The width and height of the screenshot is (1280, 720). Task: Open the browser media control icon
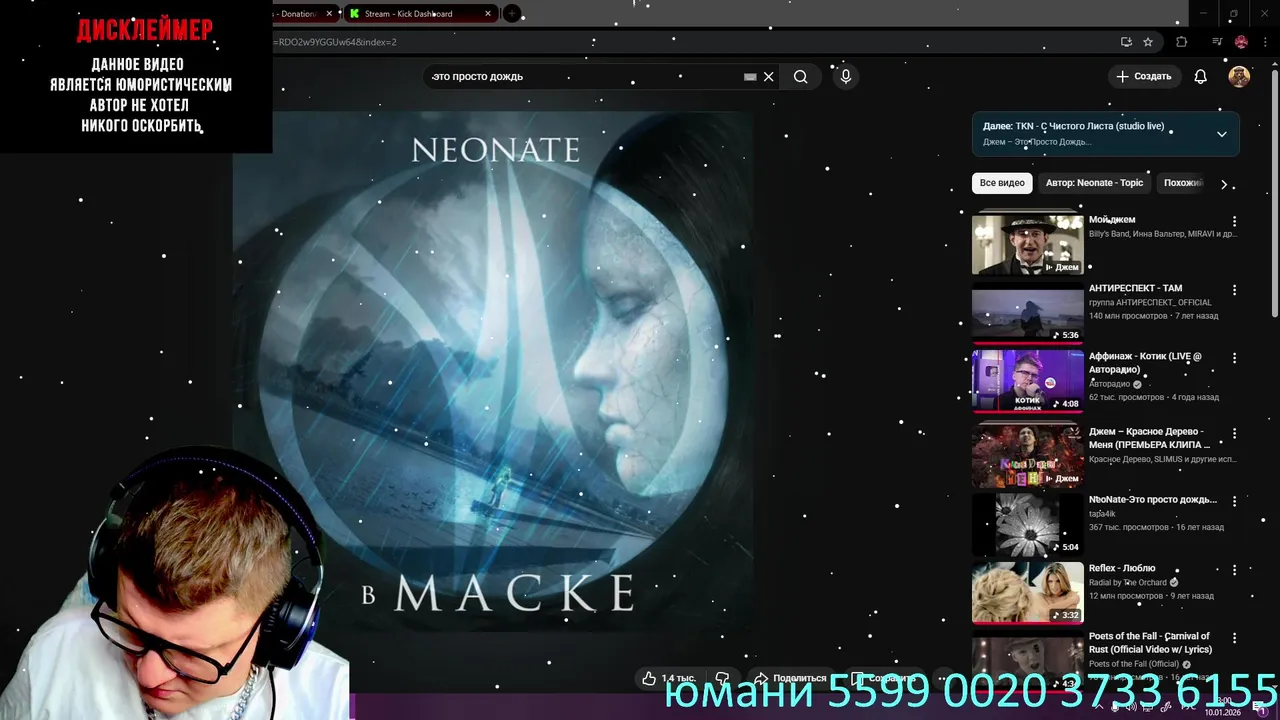pos(1217,42)
